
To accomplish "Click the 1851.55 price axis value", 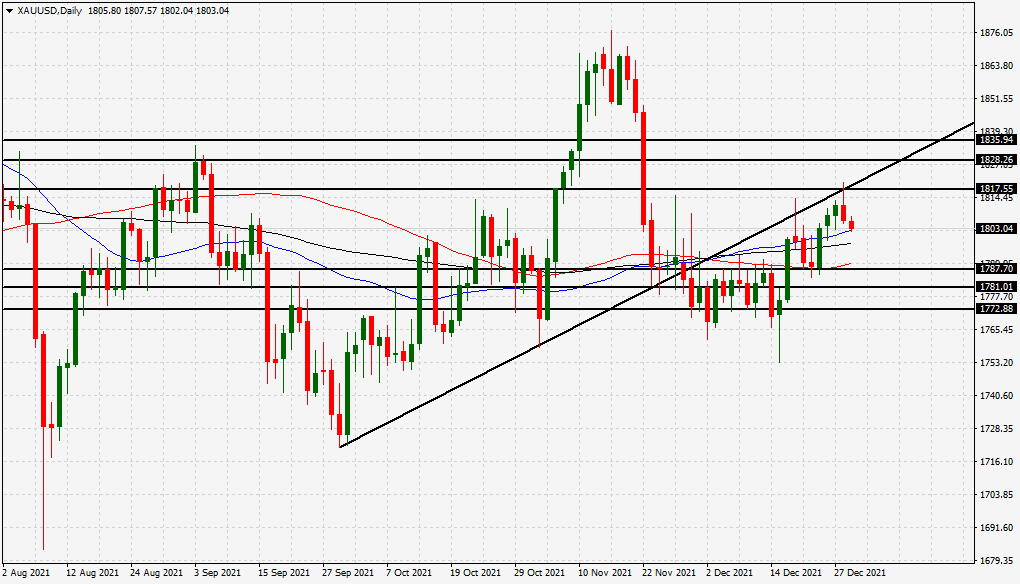I will pos(997,99).
